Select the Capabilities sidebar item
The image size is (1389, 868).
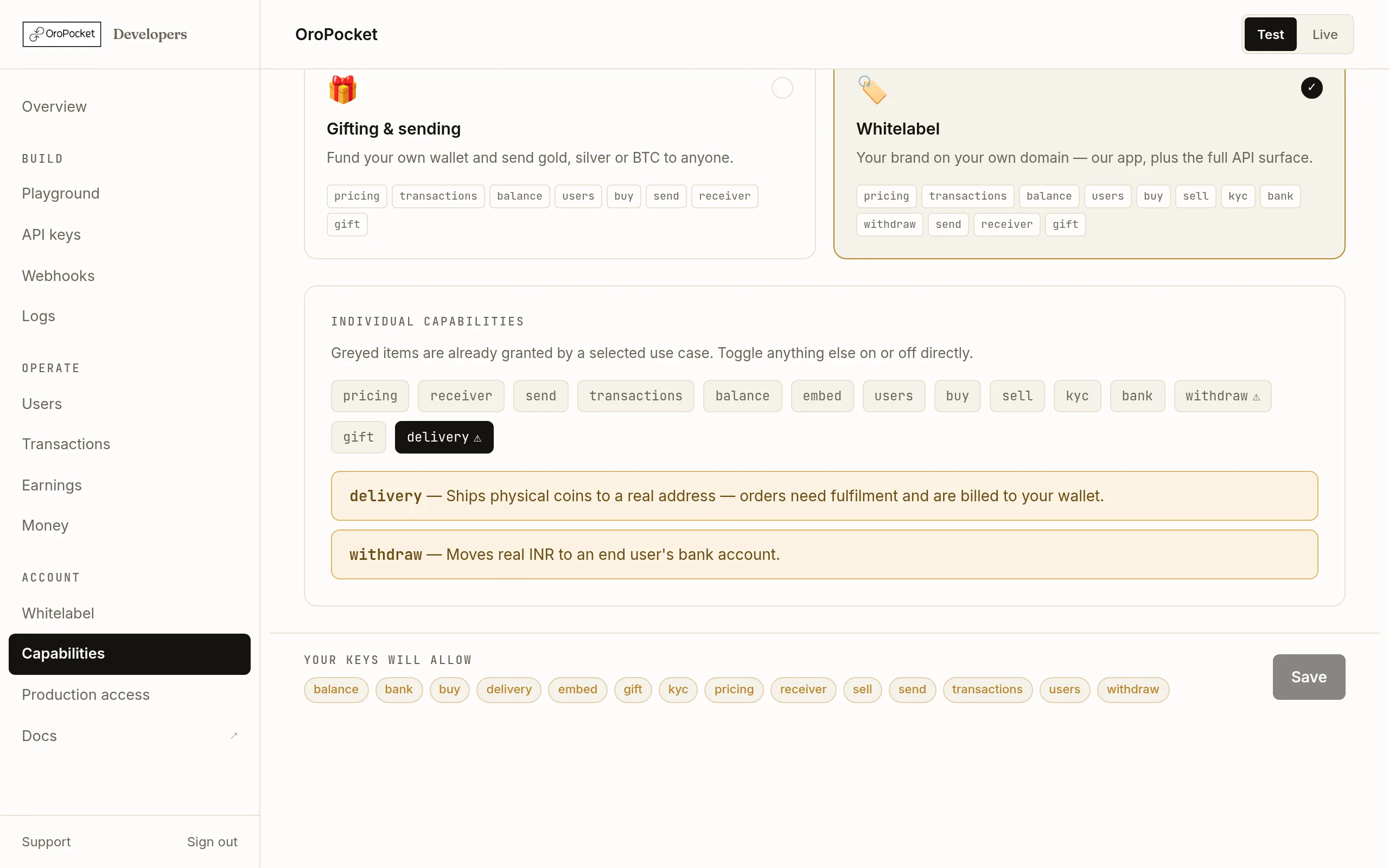129,654
